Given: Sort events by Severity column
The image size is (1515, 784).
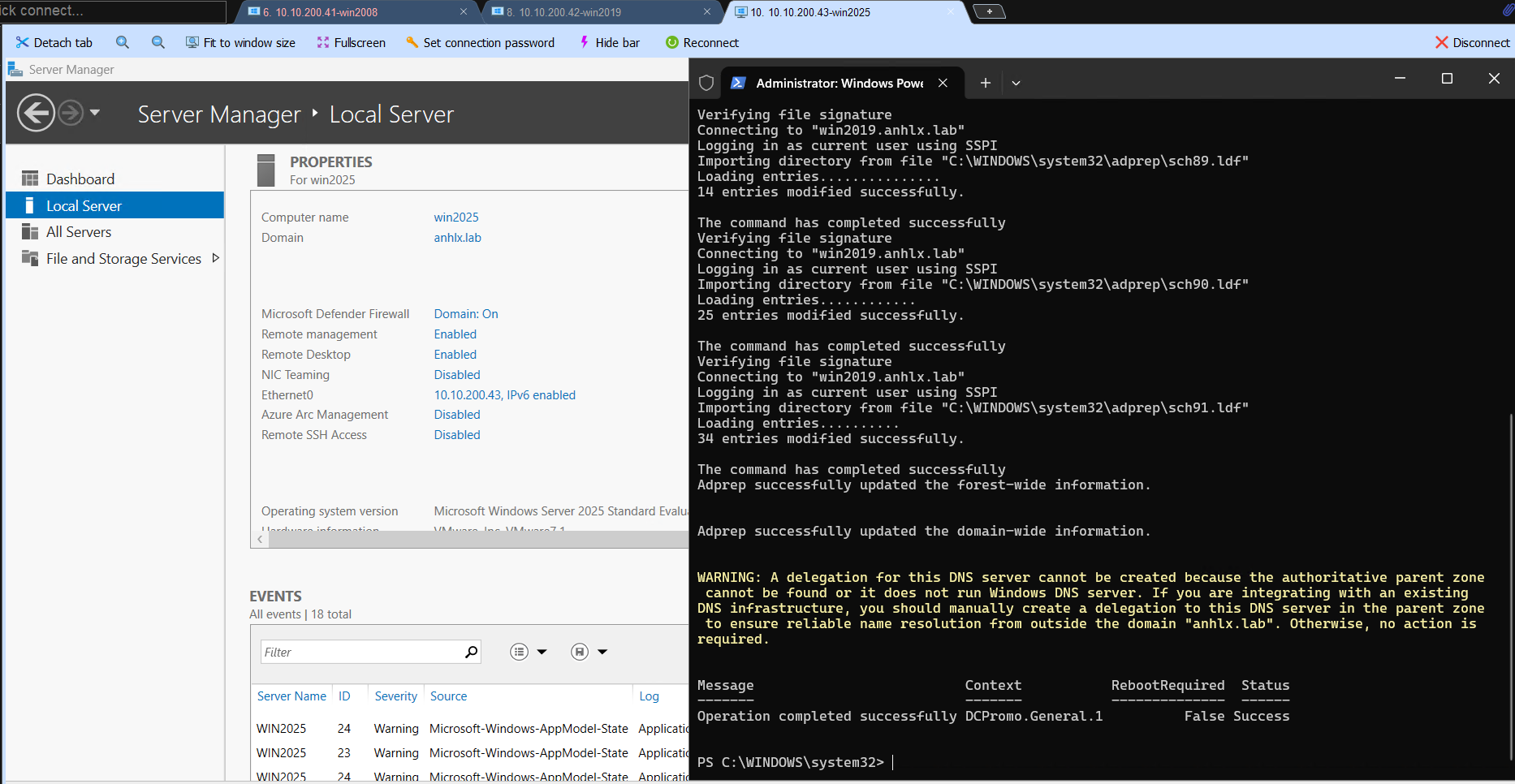Looking at the screenshot, I should (395, 696).
